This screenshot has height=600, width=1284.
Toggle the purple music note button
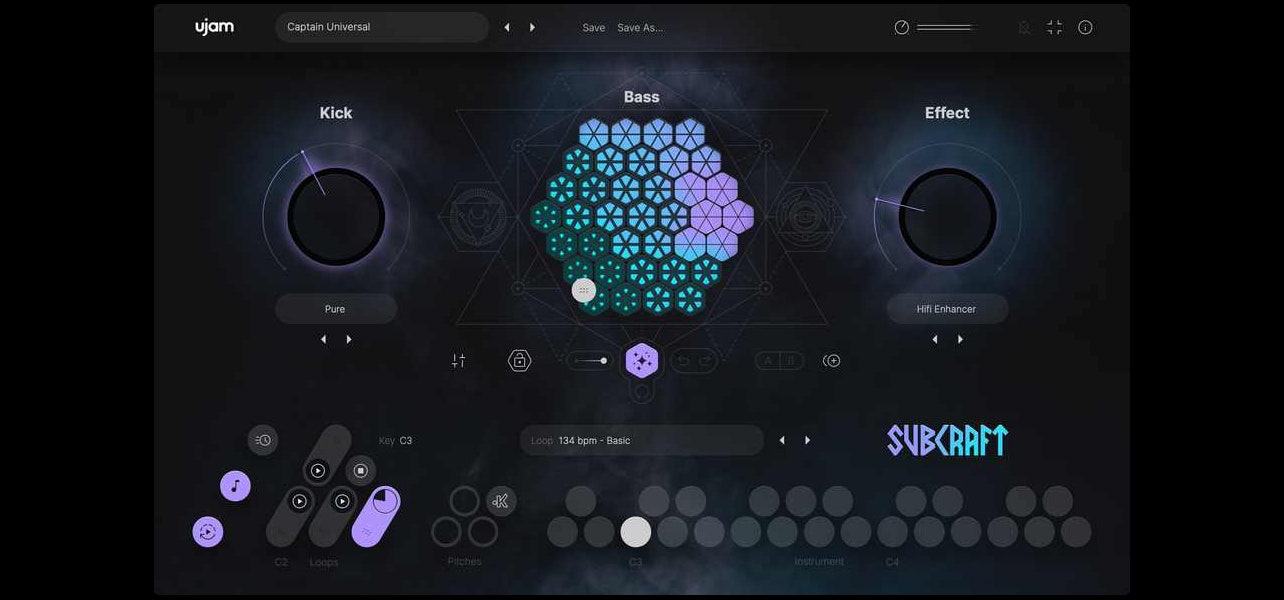pyautogui.click(x=235, y=486)
